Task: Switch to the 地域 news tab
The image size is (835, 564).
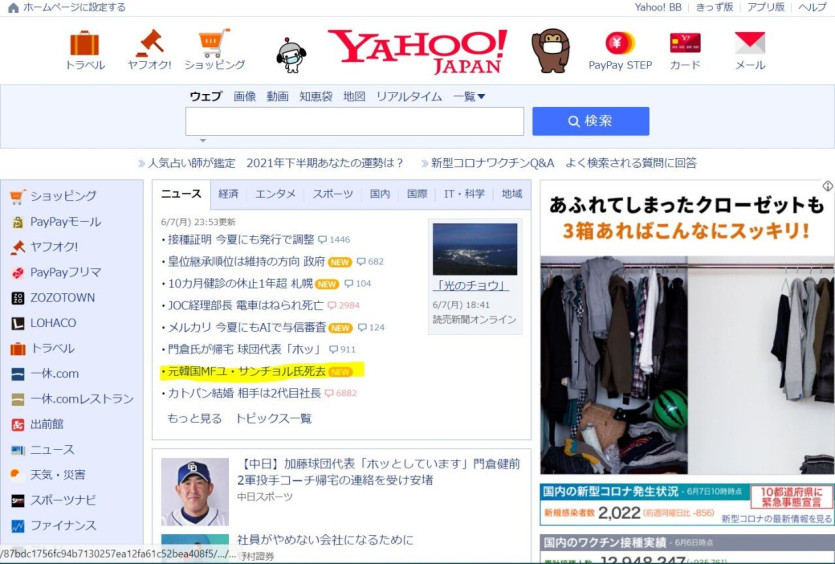Action: click(x=512, y=194)
